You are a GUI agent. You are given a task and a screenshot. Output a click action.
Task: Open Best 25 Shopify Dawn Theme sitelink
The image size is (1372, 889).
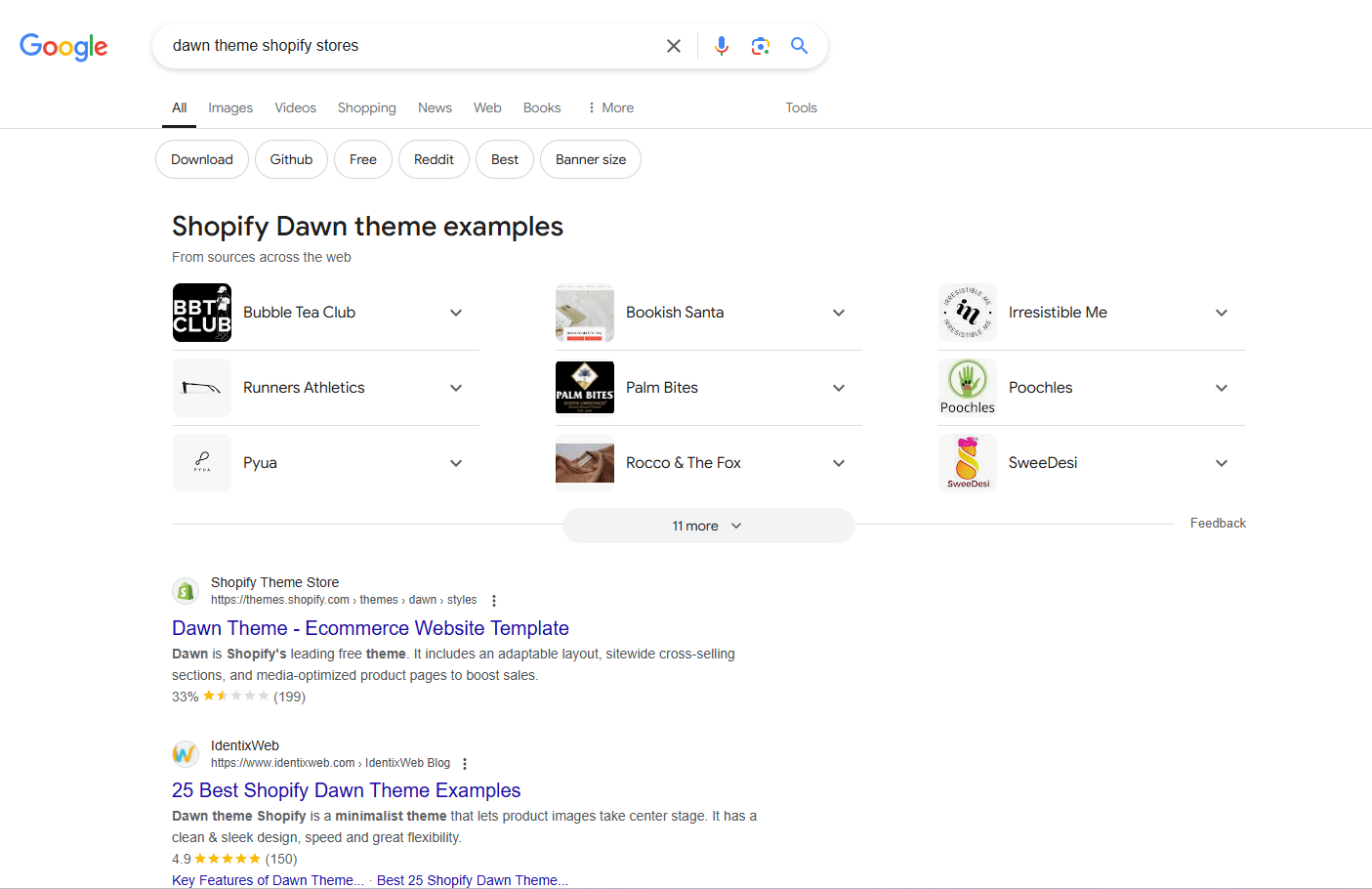coord(473,880)
